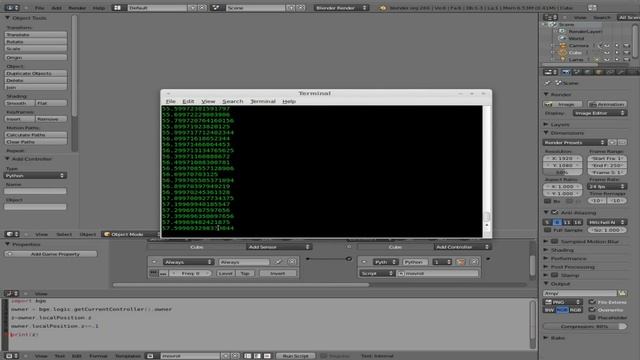This screenshot has width=640, height=360.
Task: Click the Translate button
Action: (36, 35)
